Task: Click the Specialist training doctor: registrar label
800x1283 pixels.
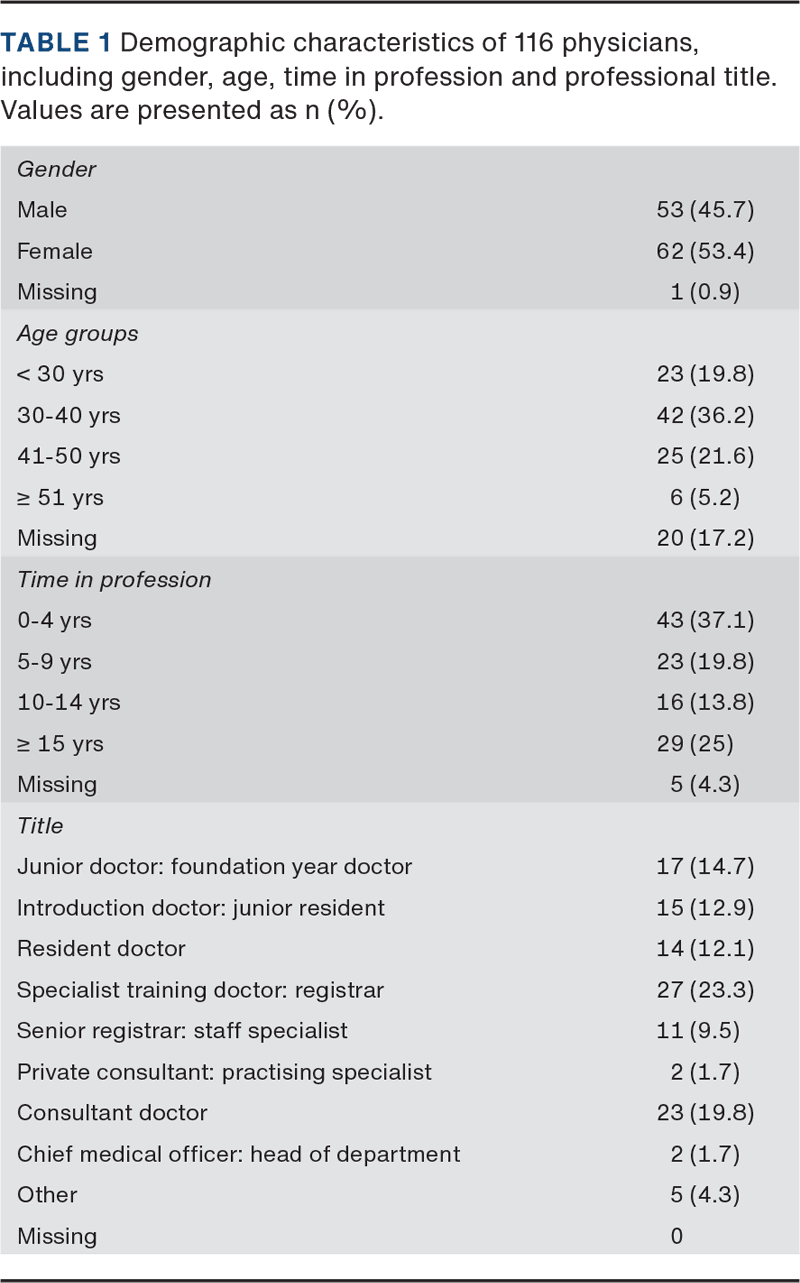Action: pyautogui.click(x=200, y=990)
